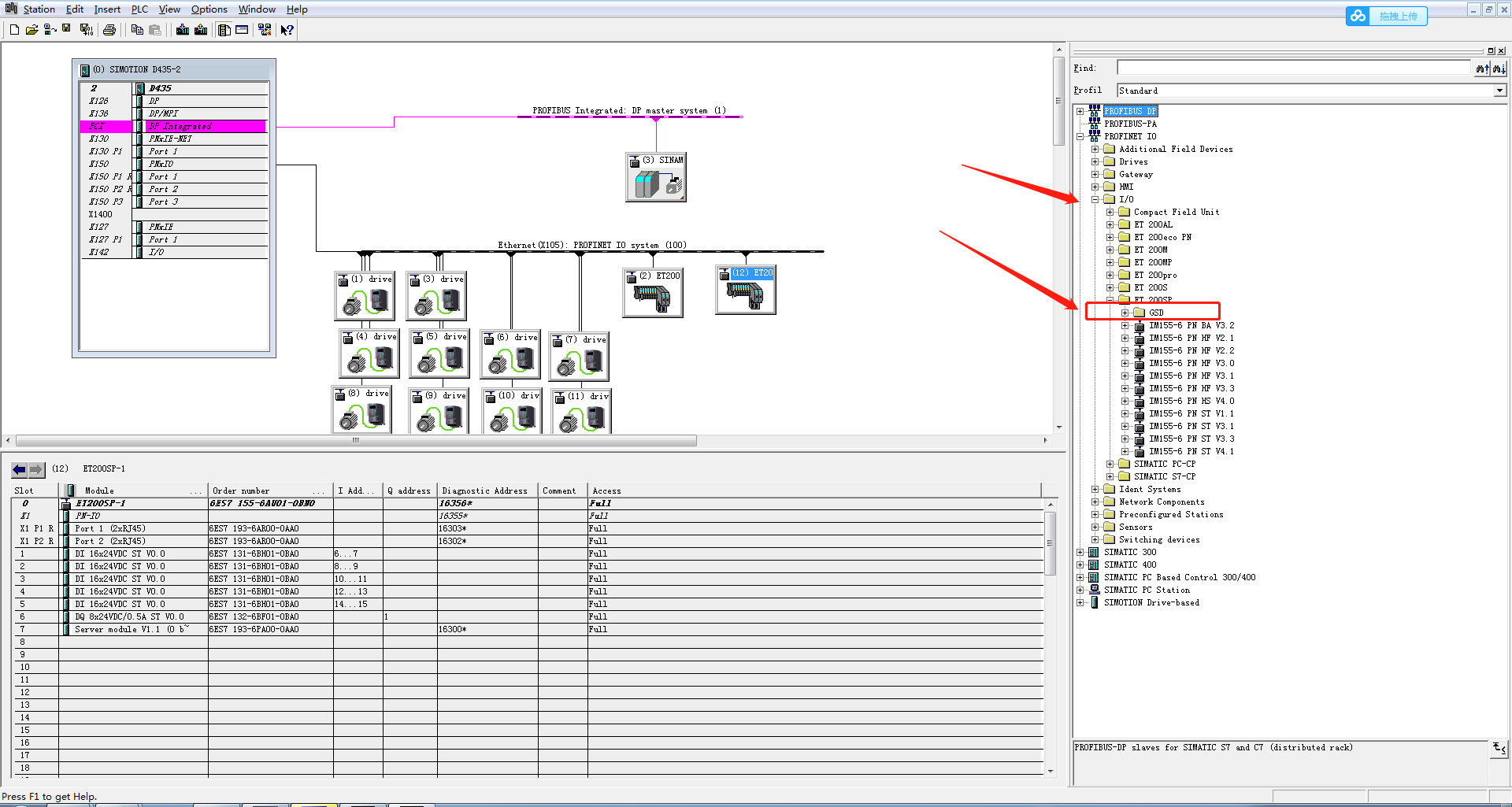Image resolution: width=1512 pixels, height=807 pixels.
Task: Select the (3) SINAM device icon
Action: pyautogui.click(x=656, y=177)
